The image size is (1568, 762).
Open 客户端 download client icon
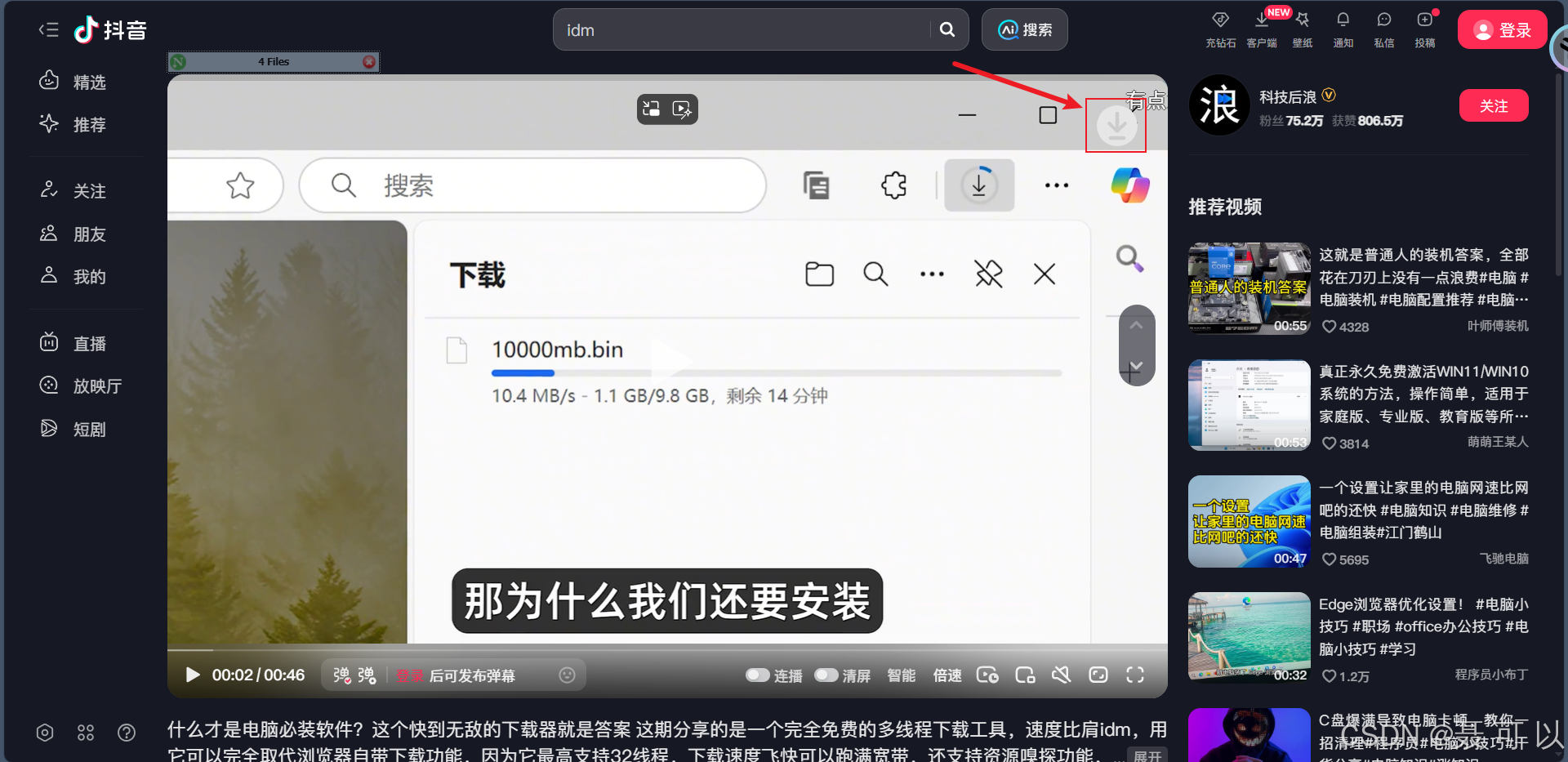pos(1262,29)
